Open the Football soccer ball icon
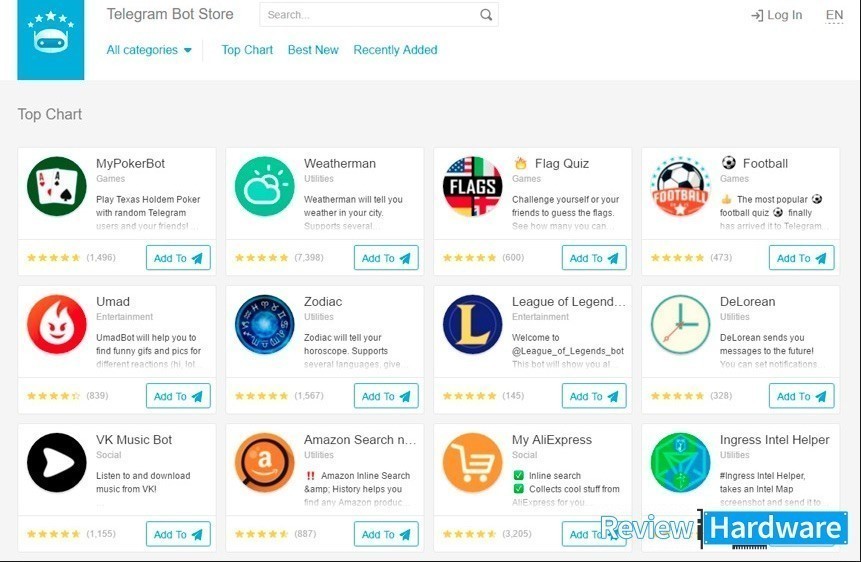 [x=680, y=186]
